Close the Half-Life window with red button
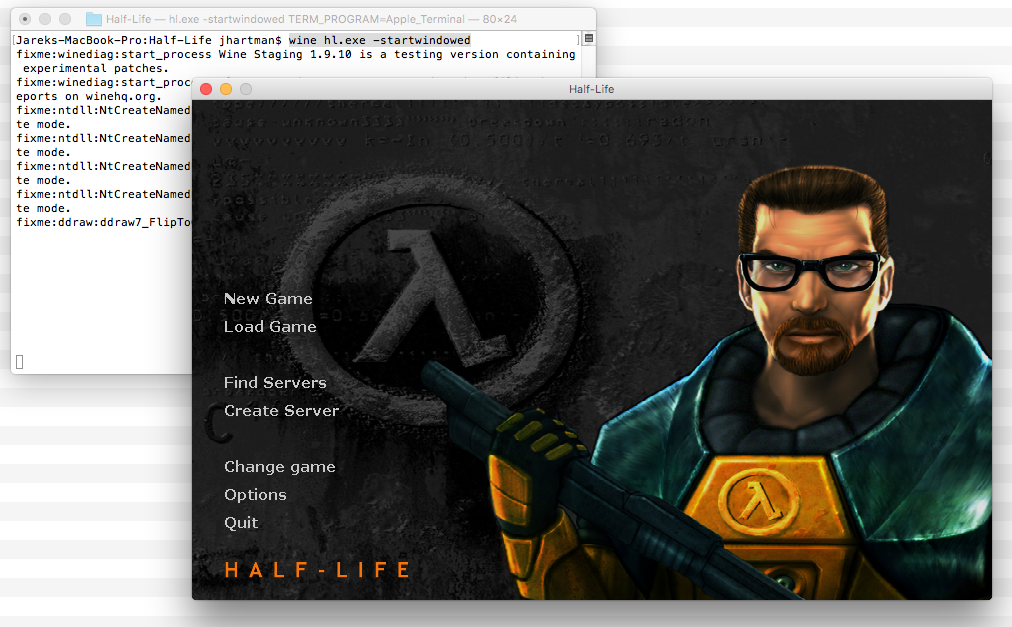Screen dimensions: 1012x627 coord(207,89)
